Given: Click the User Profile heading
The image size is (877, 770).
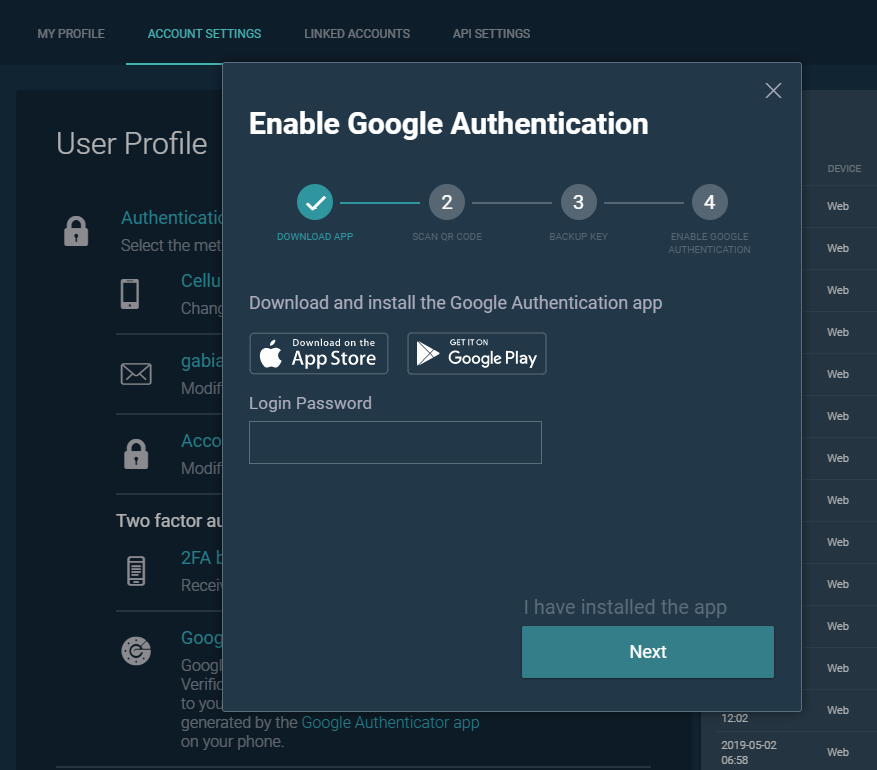Looking at the screenshot, I should [131, 144].
